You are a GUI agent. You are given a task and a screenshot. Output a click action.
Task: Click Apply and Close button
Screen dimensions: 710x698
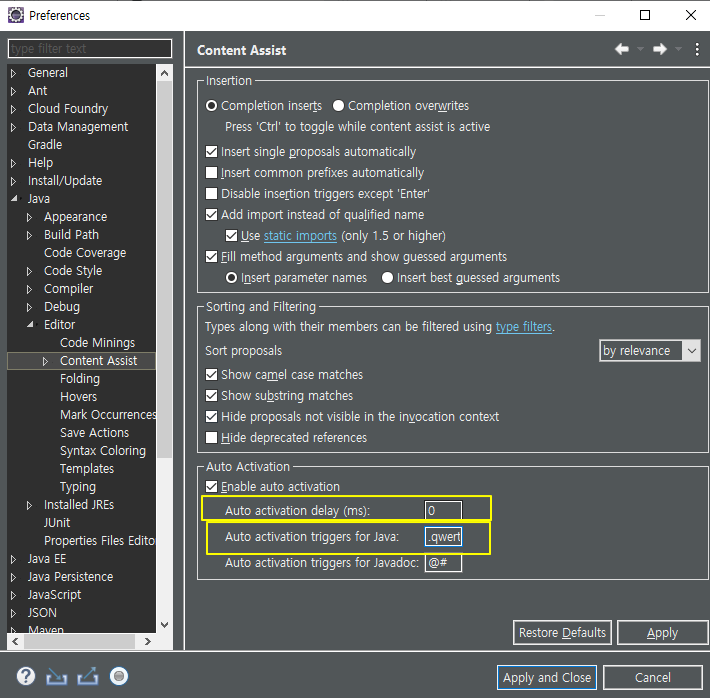(x=547, y=678)
